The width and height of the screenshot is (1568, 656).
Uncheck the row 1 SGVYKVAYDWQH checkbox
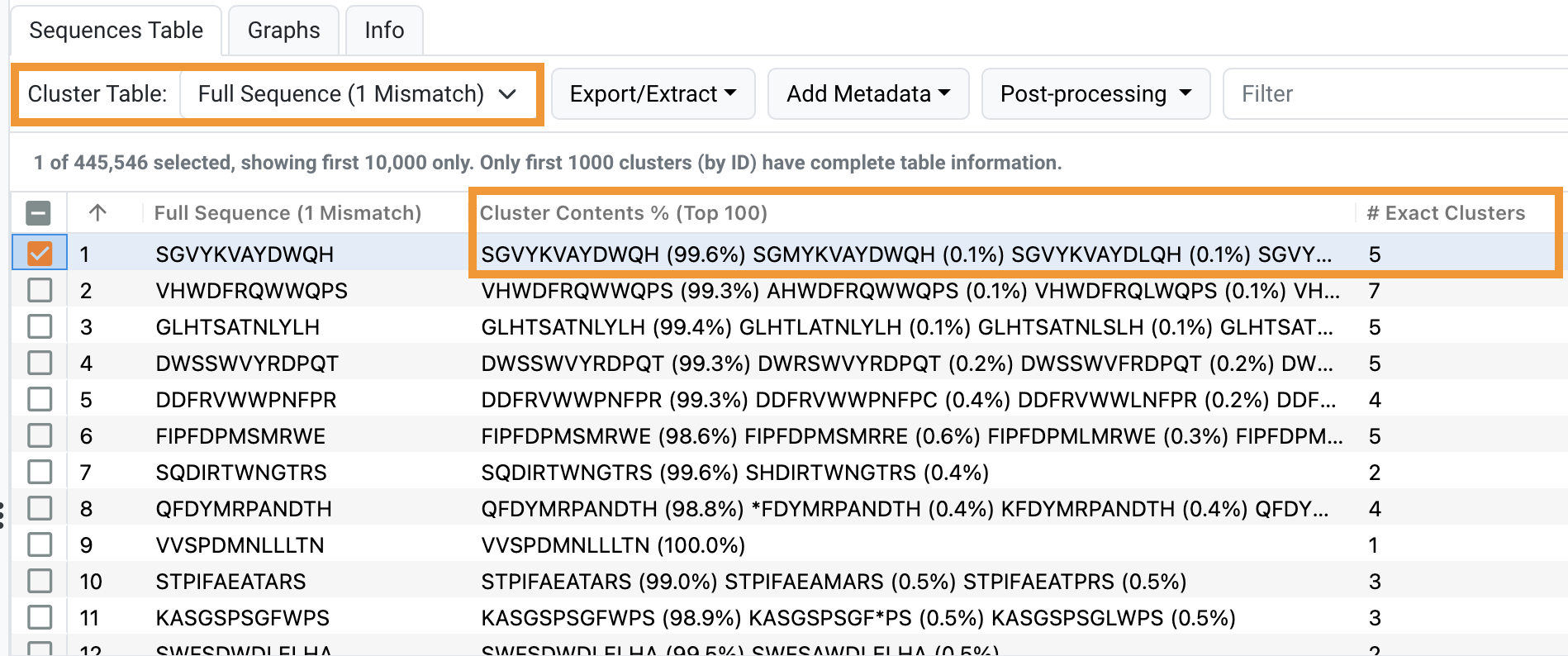coord(40,254)
